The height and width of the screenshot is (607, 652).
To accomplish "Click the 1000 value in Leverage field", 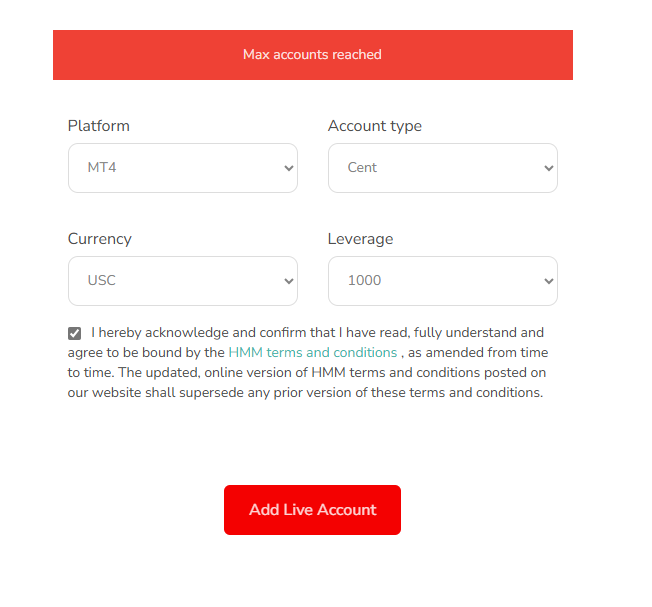I will pyautogui.click(x=364, y=281).
